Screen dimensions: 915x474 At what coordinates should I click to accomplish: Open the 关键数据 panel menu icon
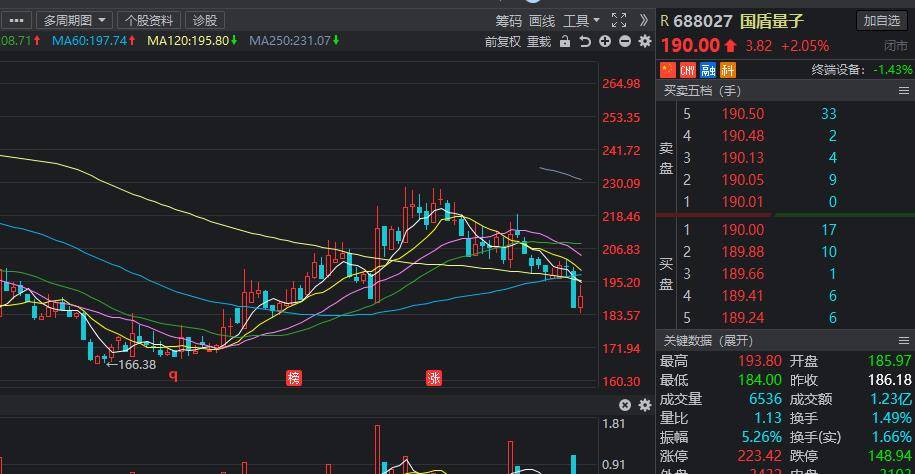pos(904,340)
